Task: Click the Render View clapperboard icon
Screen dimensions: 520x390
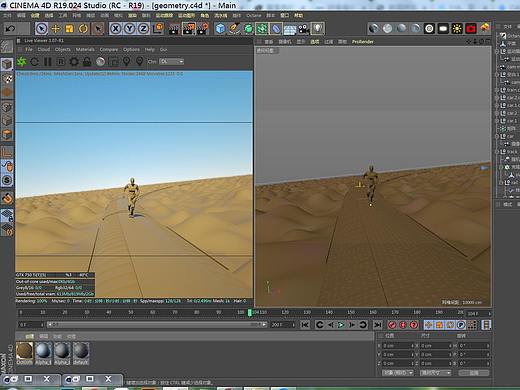Action: (174, 29)
